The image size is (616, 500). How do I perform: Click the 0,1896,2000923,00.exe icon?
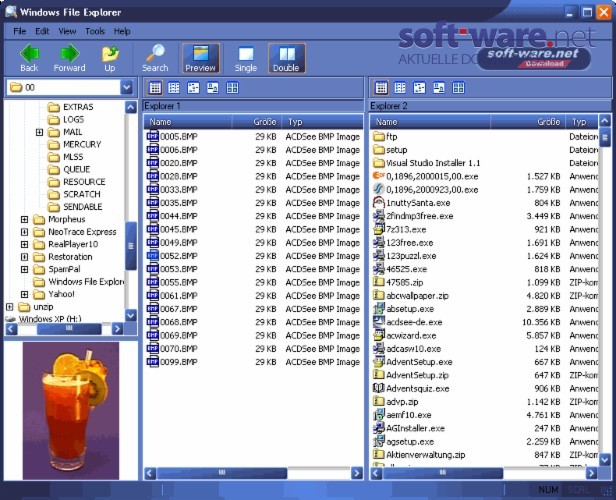click(379, 189)
